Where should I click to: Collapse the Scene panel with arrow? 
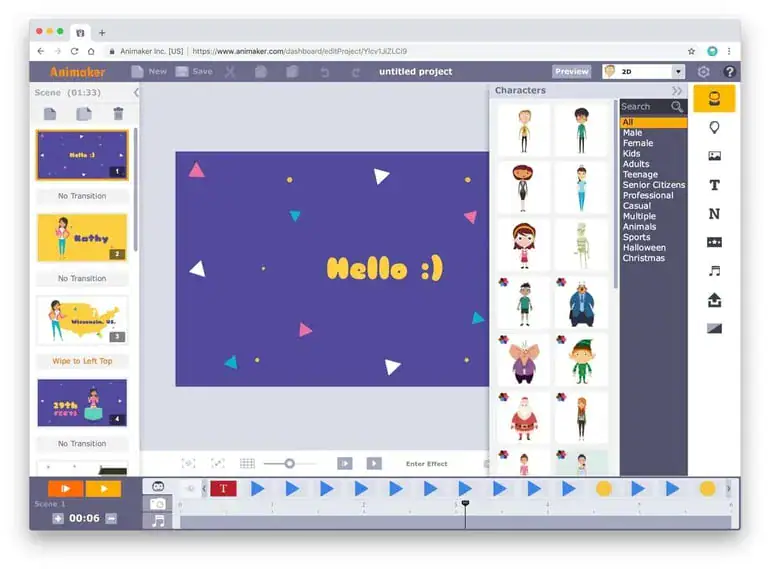click(x=137, y=92)
